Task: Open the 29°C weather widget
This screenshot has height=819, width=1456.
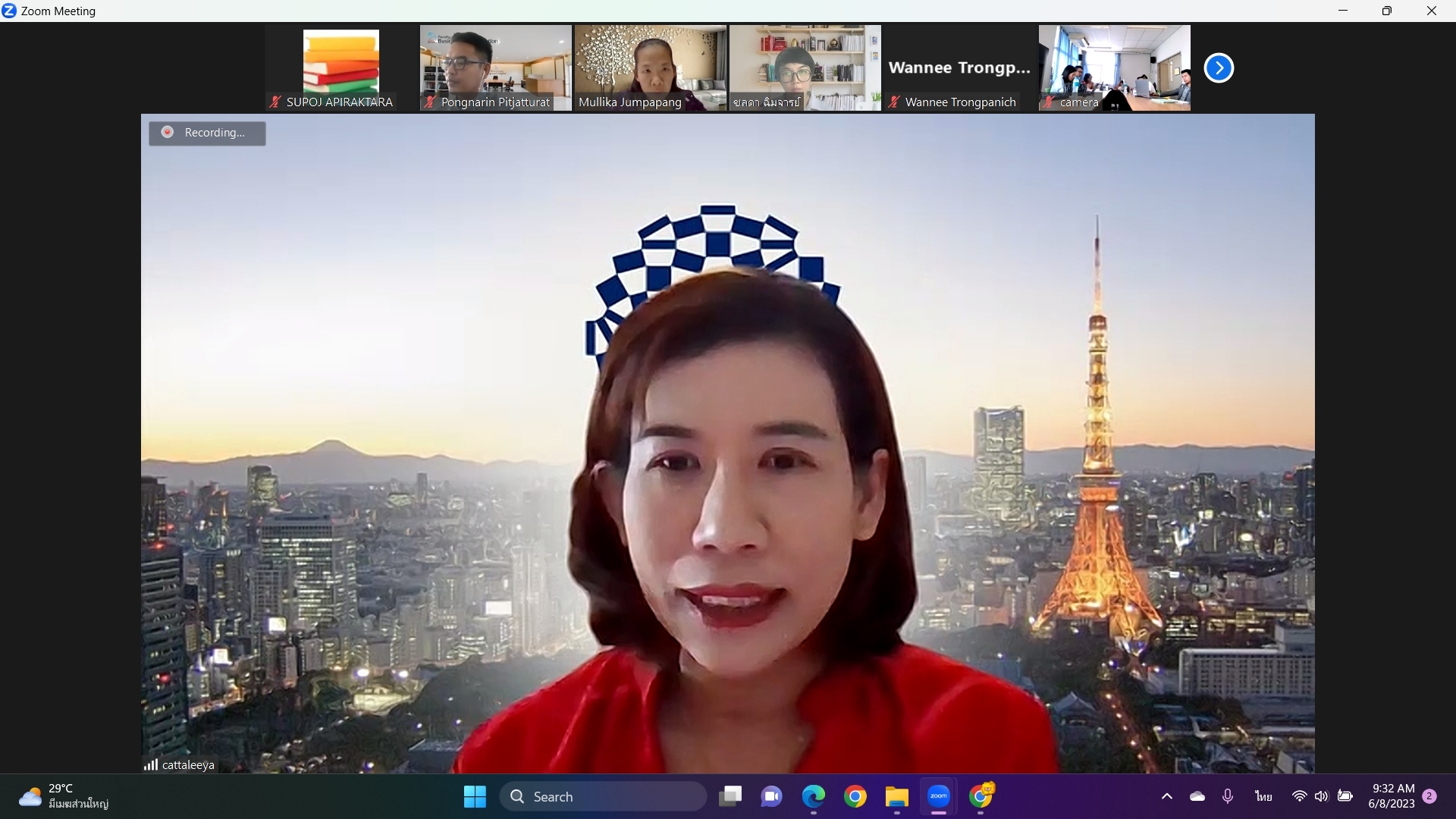Action: 64,796
